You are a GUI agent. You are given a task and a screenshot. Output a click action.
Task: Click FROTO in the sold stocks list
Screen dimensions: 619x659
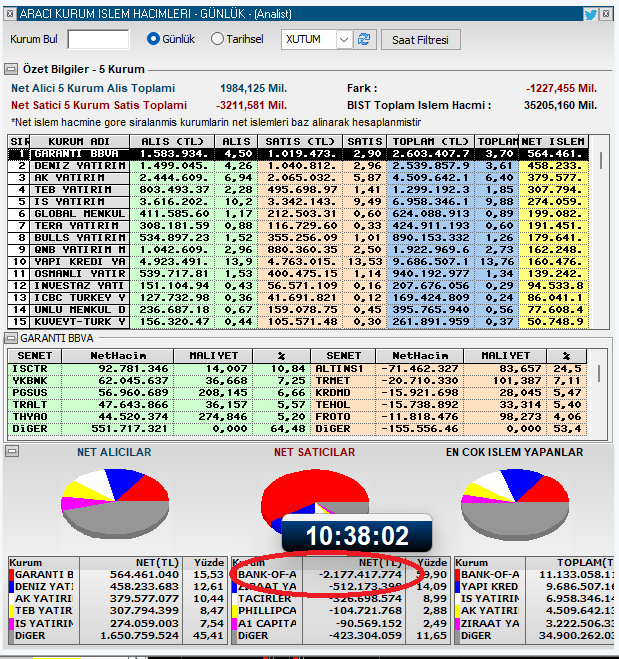pos(333,416)
